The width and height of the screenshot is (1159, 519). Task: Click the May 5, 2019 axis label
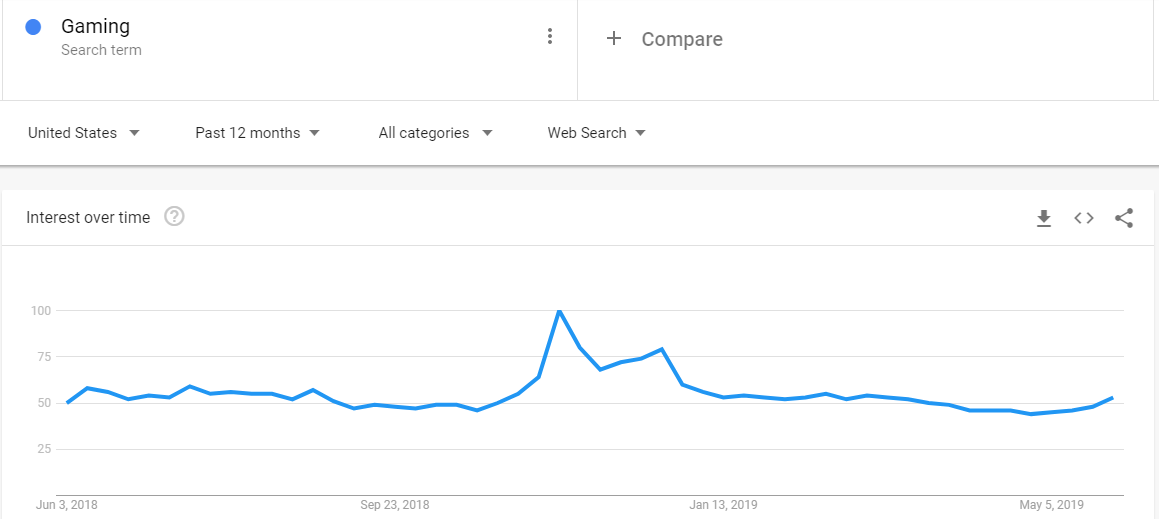tap(1052, 506)
